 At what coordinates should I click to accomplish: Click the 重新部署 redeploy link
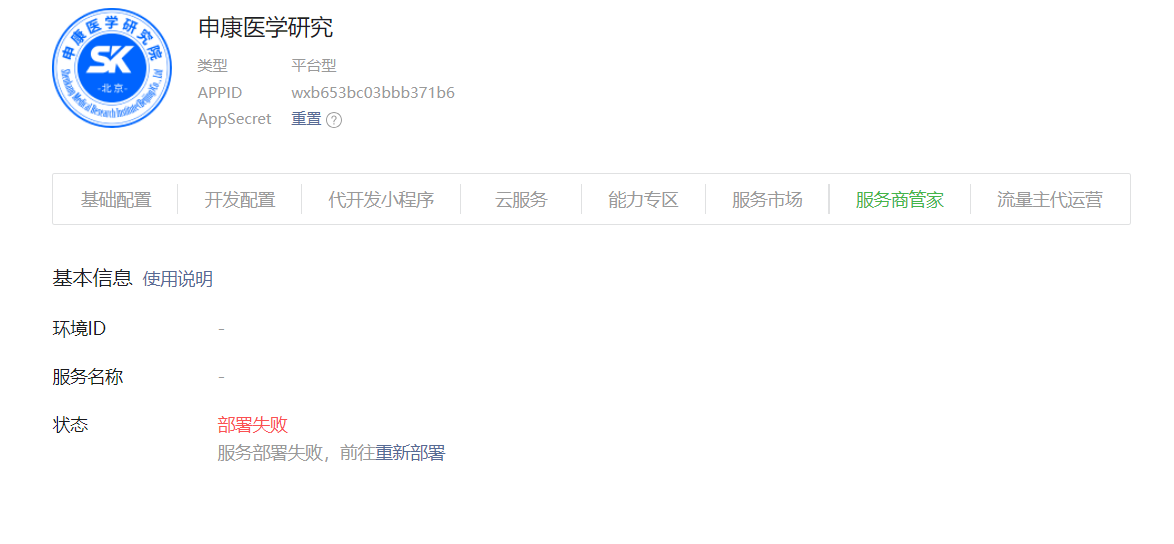click(x=410, y=453)
